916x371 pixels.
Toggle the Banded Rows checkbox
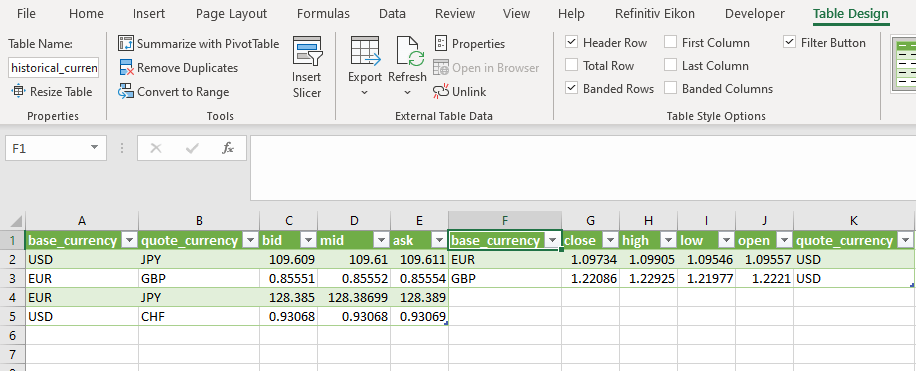pyautogui.click(x=572, y=89)
